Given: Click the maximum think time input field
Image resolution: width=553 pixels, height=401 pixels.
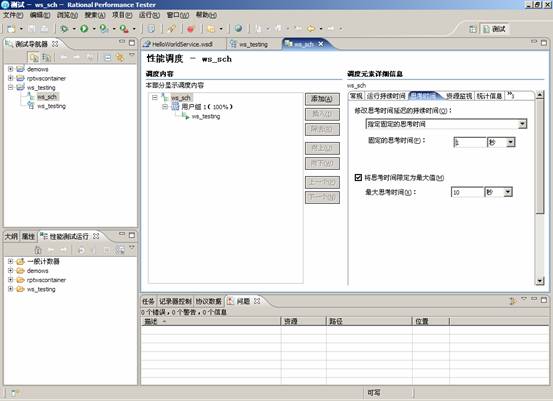Looking at the screenshot, I should coord(467,192).
